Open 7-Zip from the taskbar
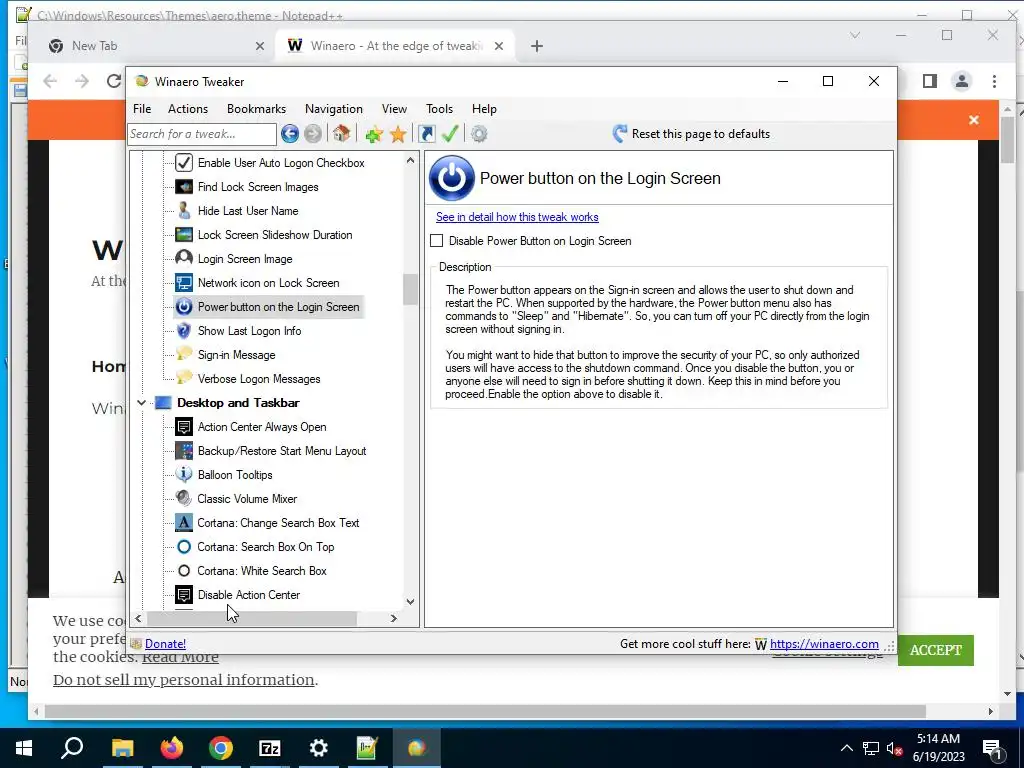 tap(270, 748)
